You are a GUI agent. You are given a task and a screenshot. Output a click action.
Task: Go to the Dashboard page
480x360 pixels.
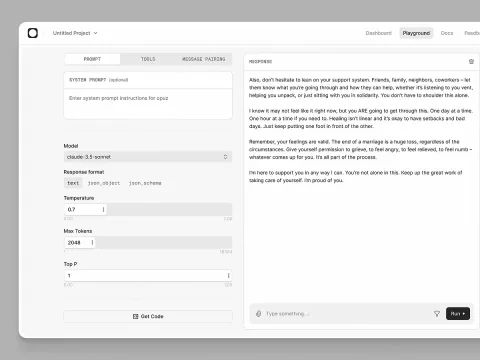378,33
